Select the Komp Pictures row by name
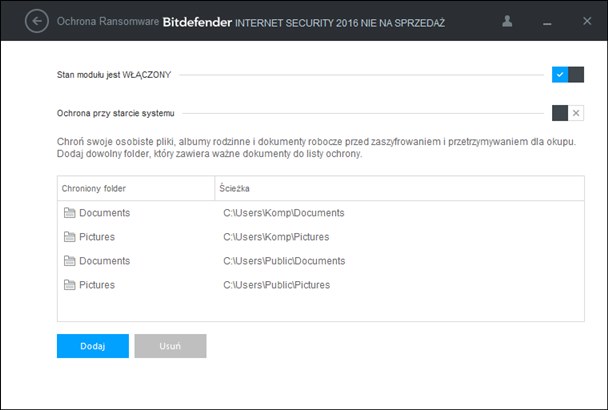The height and width of the screenshot is (410, 608). 97,237
